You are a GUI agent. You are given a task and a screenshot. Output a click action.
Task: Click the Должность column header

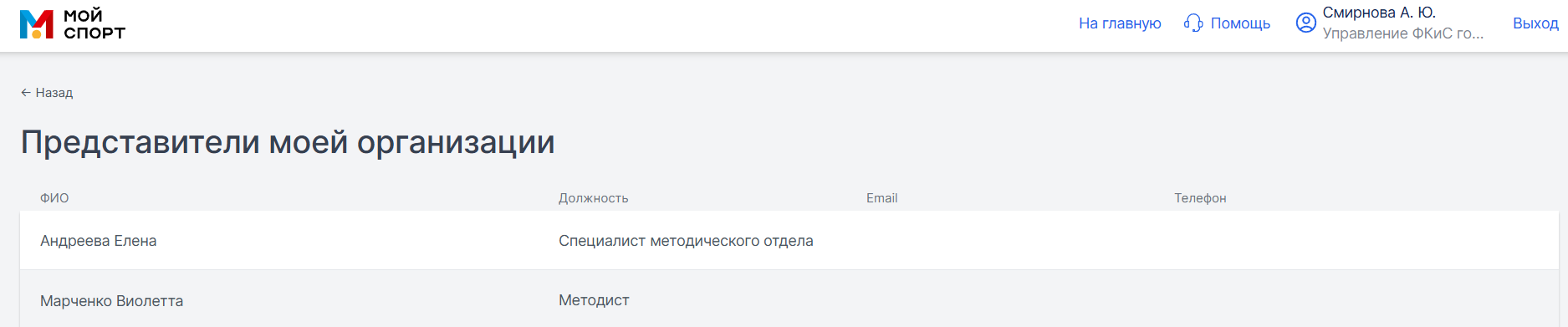pyautogui.click(x=593, y=198)
